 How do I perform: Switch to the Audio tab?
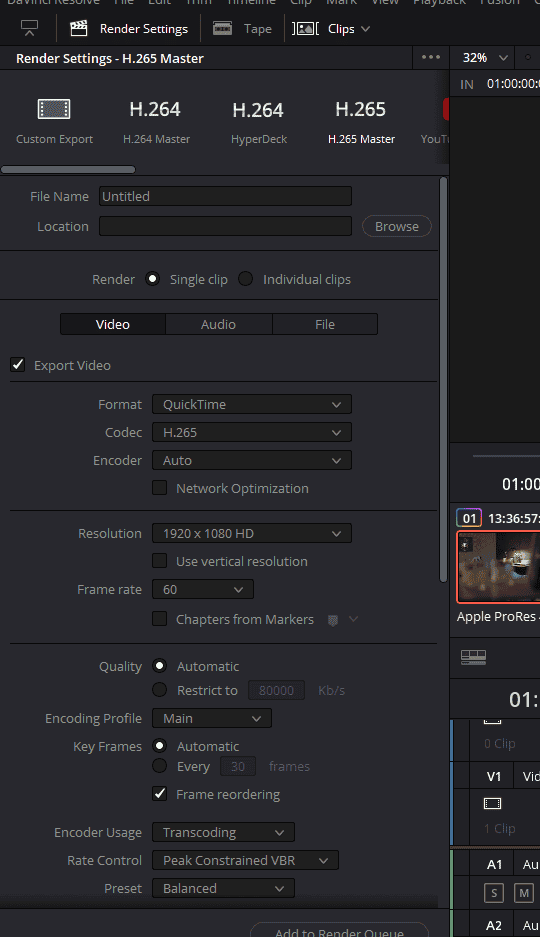(219, 324)
